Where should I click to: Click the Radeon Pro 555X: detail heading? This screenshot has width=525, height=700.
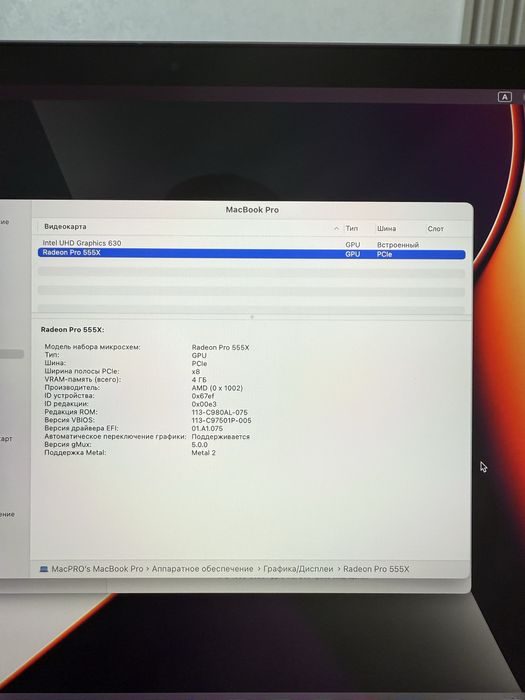[x=72, y=330]
